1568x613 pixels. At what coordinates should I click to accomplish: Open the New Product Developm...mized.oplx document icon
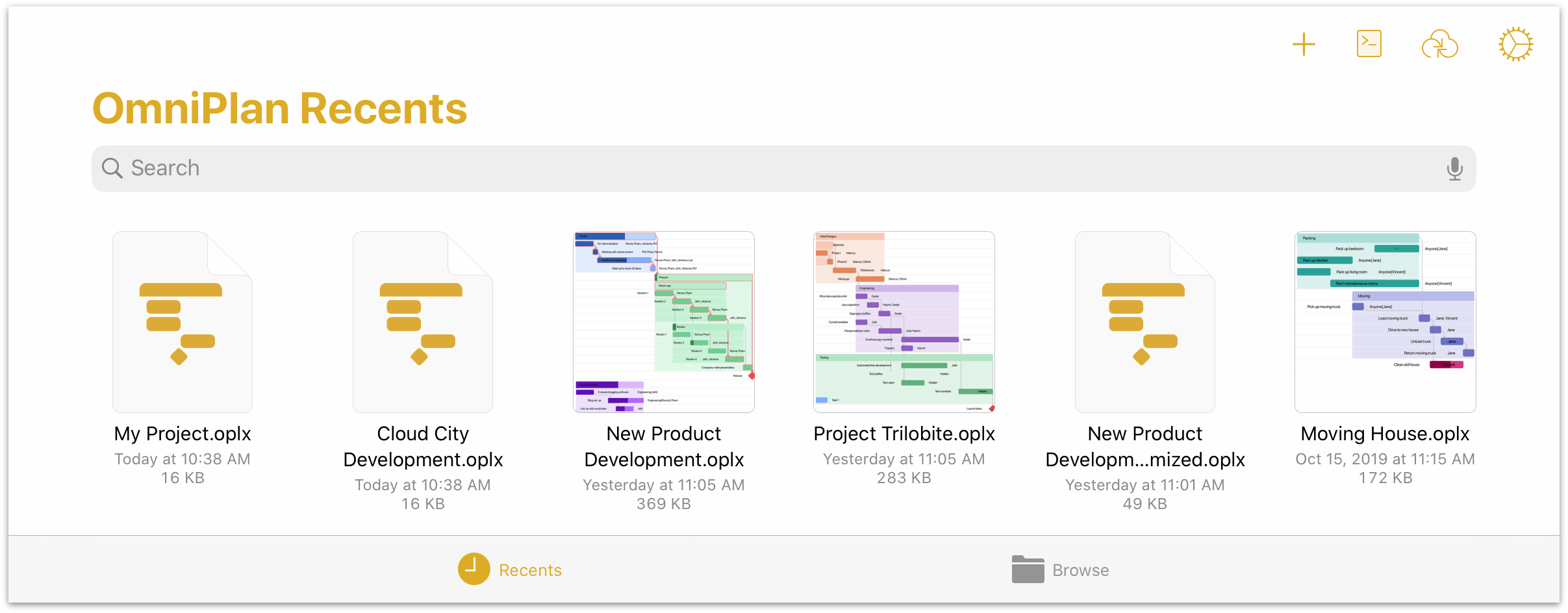click(1145, 322)
